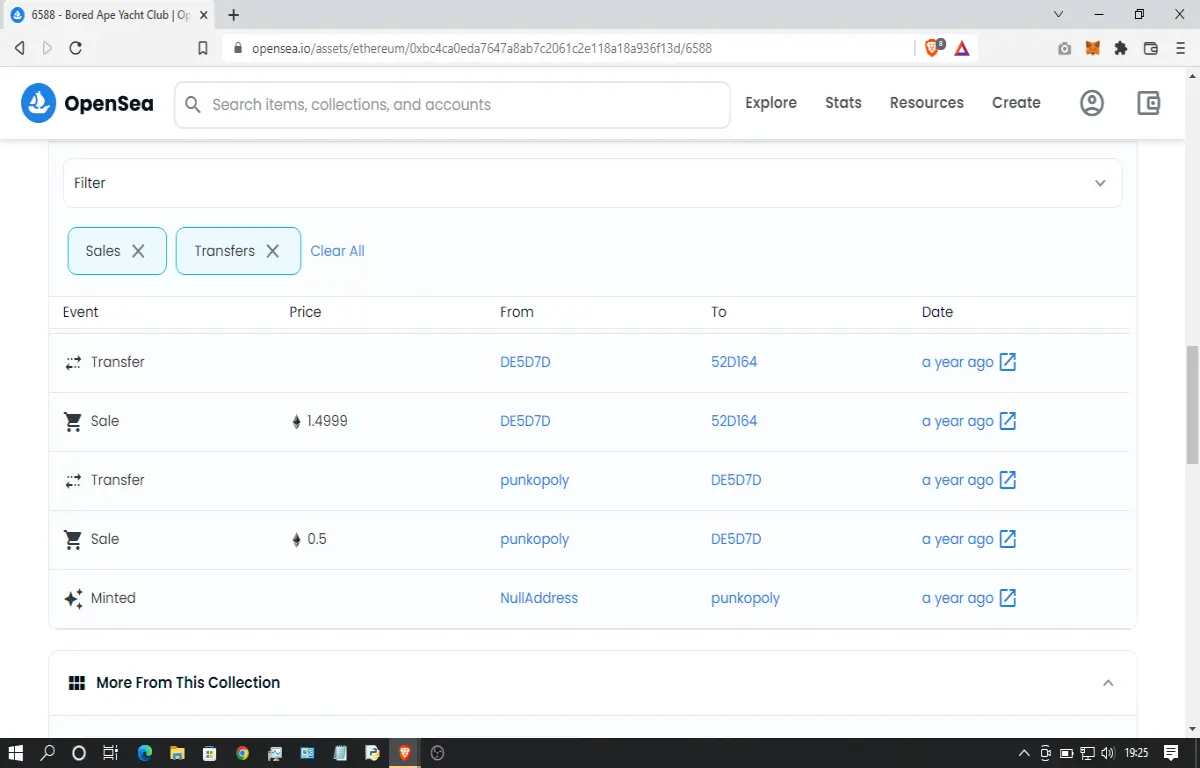This screenshot has height=768, width=1200.
Task: Remove the Sales filter chip
Action: pyautogui.click(x=138, y=251)
